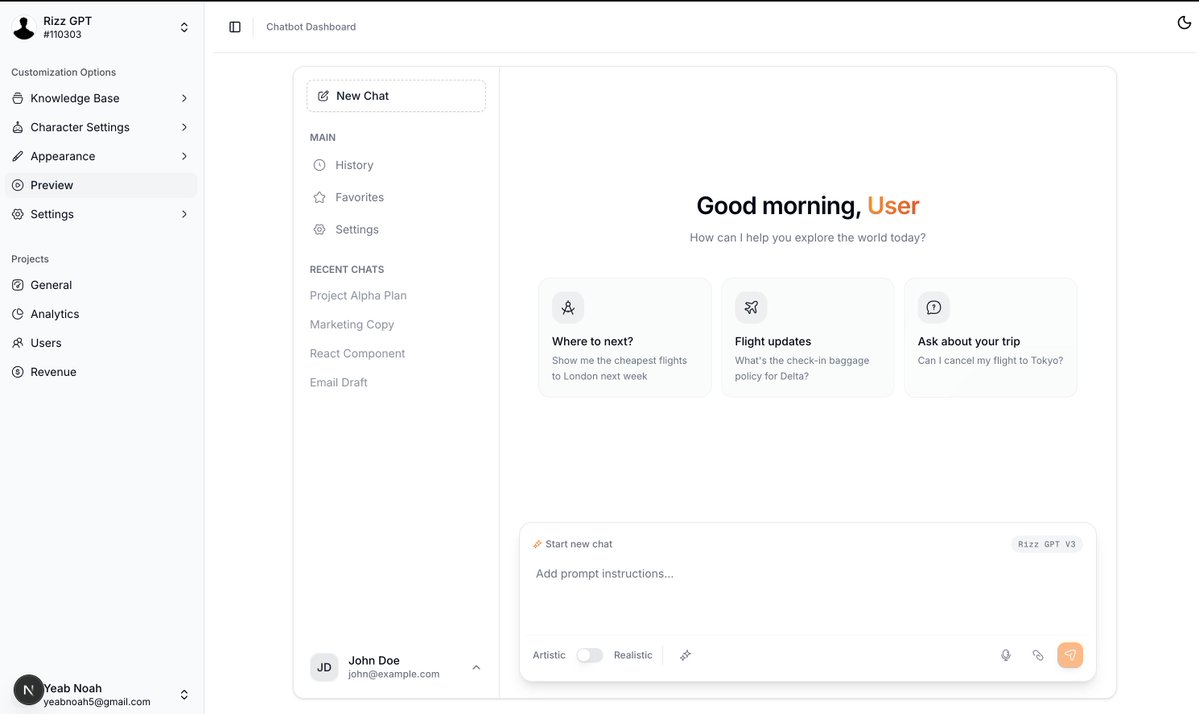
Task: Open History in the chat panel
Action: 396,165
